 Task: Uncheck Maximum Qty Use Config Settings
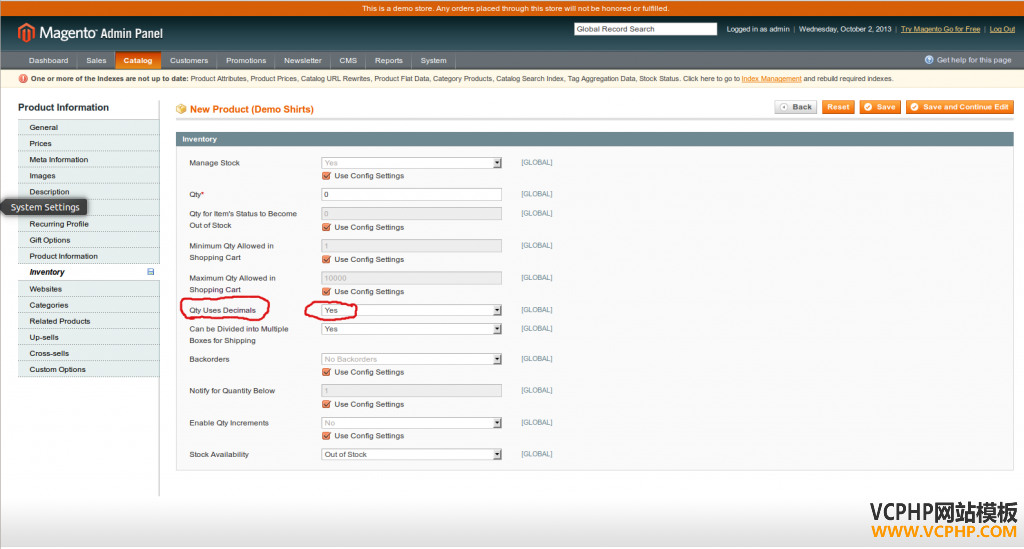pos(326,292)
